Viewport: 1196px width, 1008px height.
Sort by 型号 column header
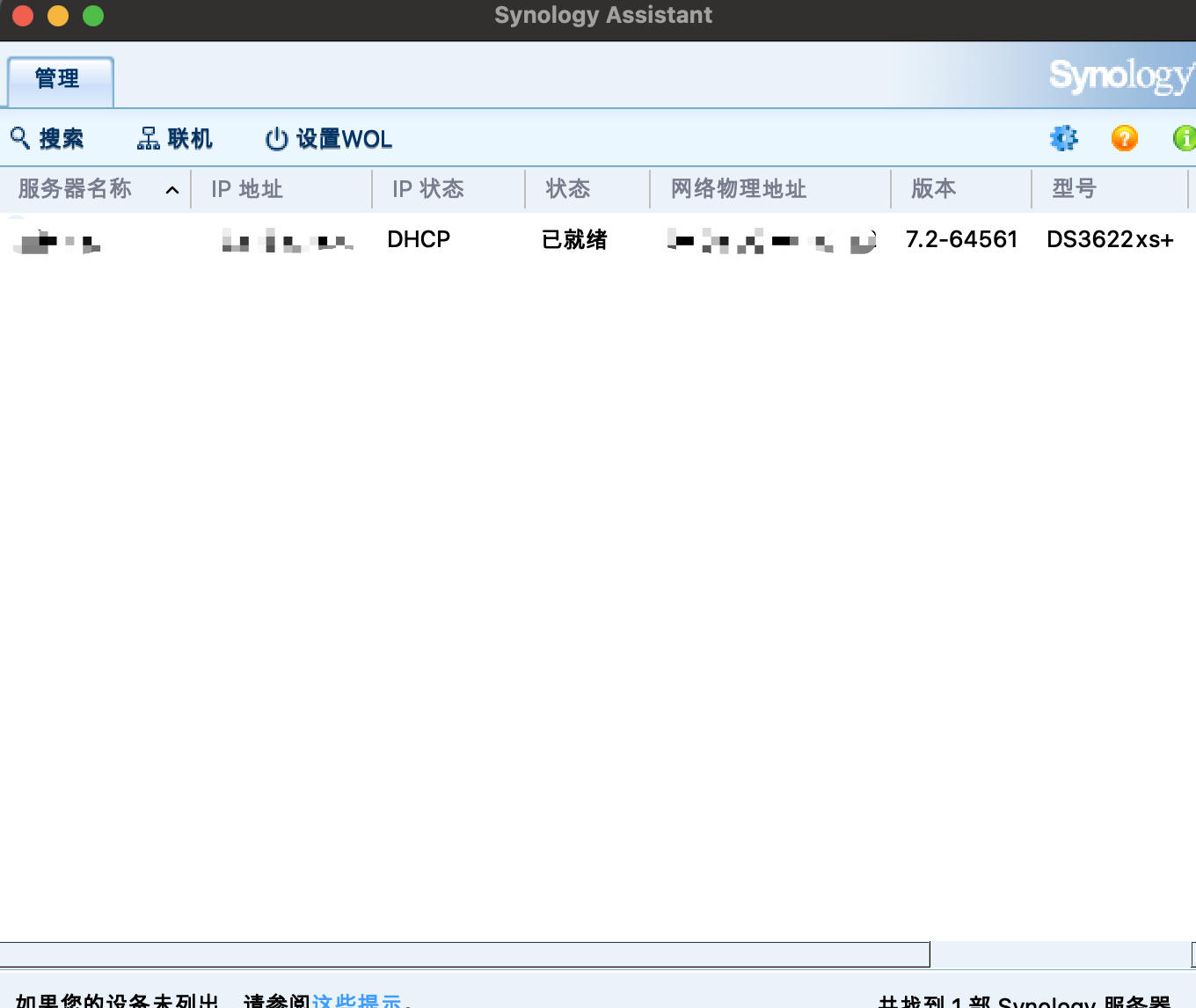[x=1075, y=188]
